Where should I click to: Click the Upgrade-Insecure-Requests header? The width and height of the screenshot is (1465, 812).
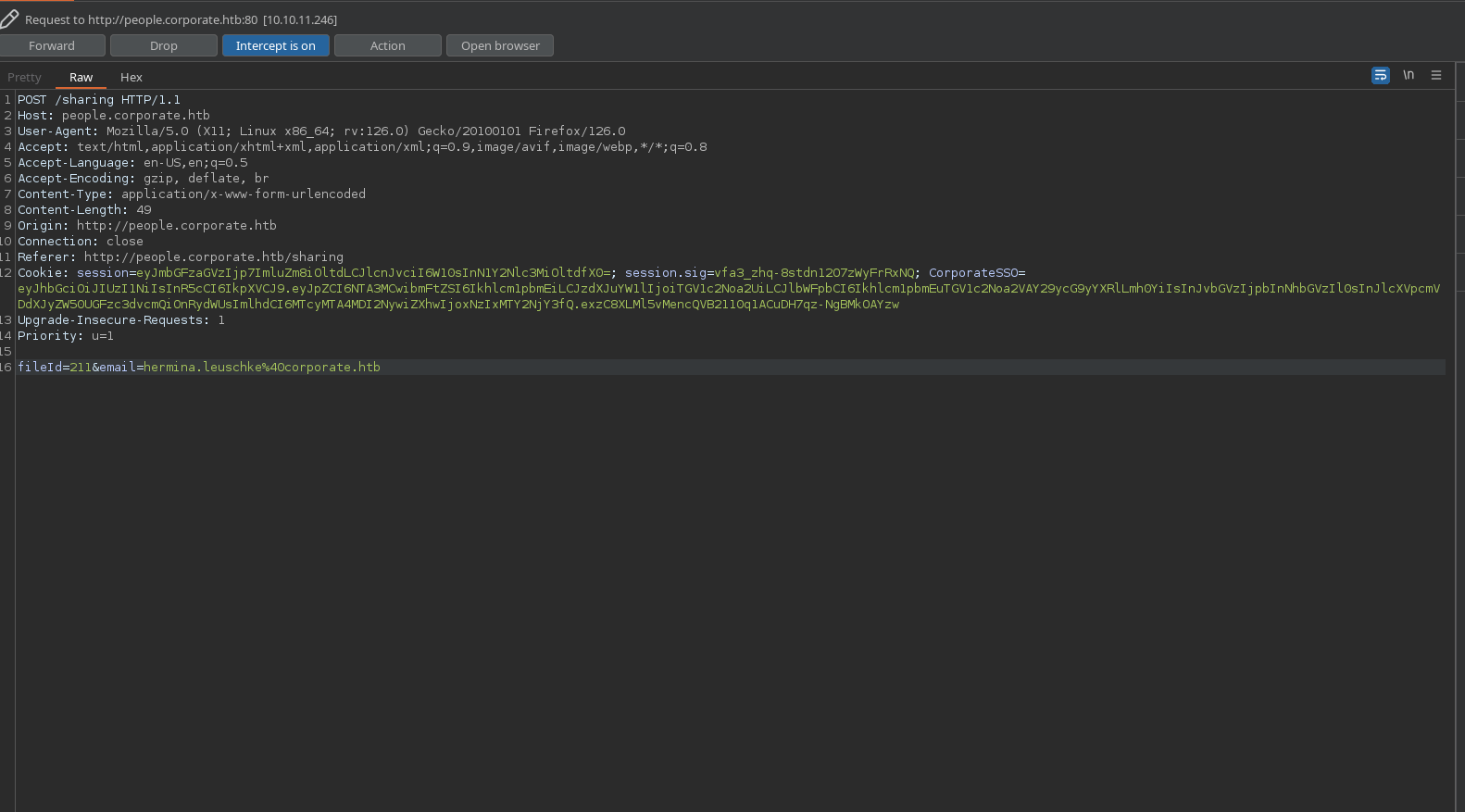point(121,319)
